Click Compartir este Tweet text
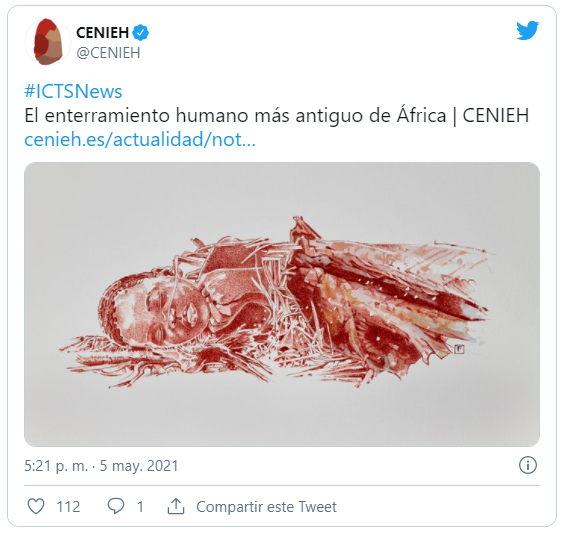Image resolution: width=562 pixels, height=533 pixels. (266, 507)
